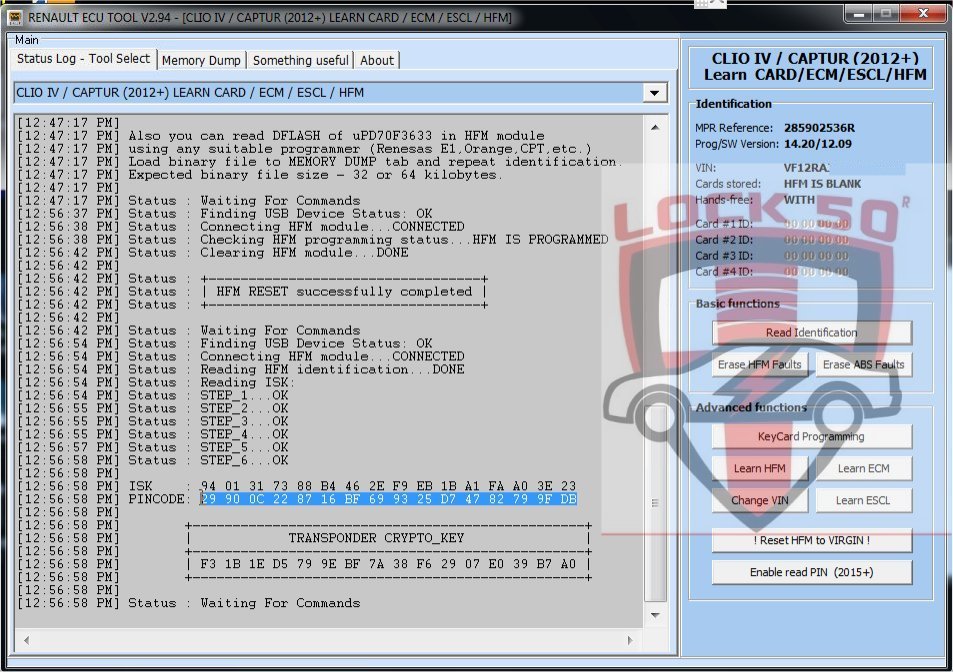Open the Something useful tab
Image resolution: width=953 pixels, height=672 pixels.
pyautogui.click(x=300, y=60)
